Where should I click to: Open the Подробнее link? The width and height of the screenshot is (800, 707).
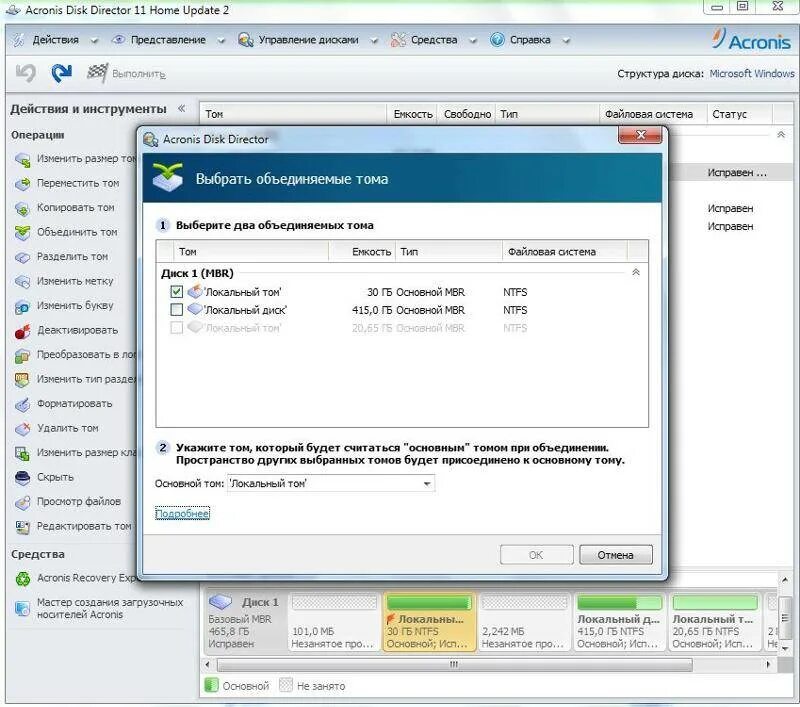(x=182, y=514)
